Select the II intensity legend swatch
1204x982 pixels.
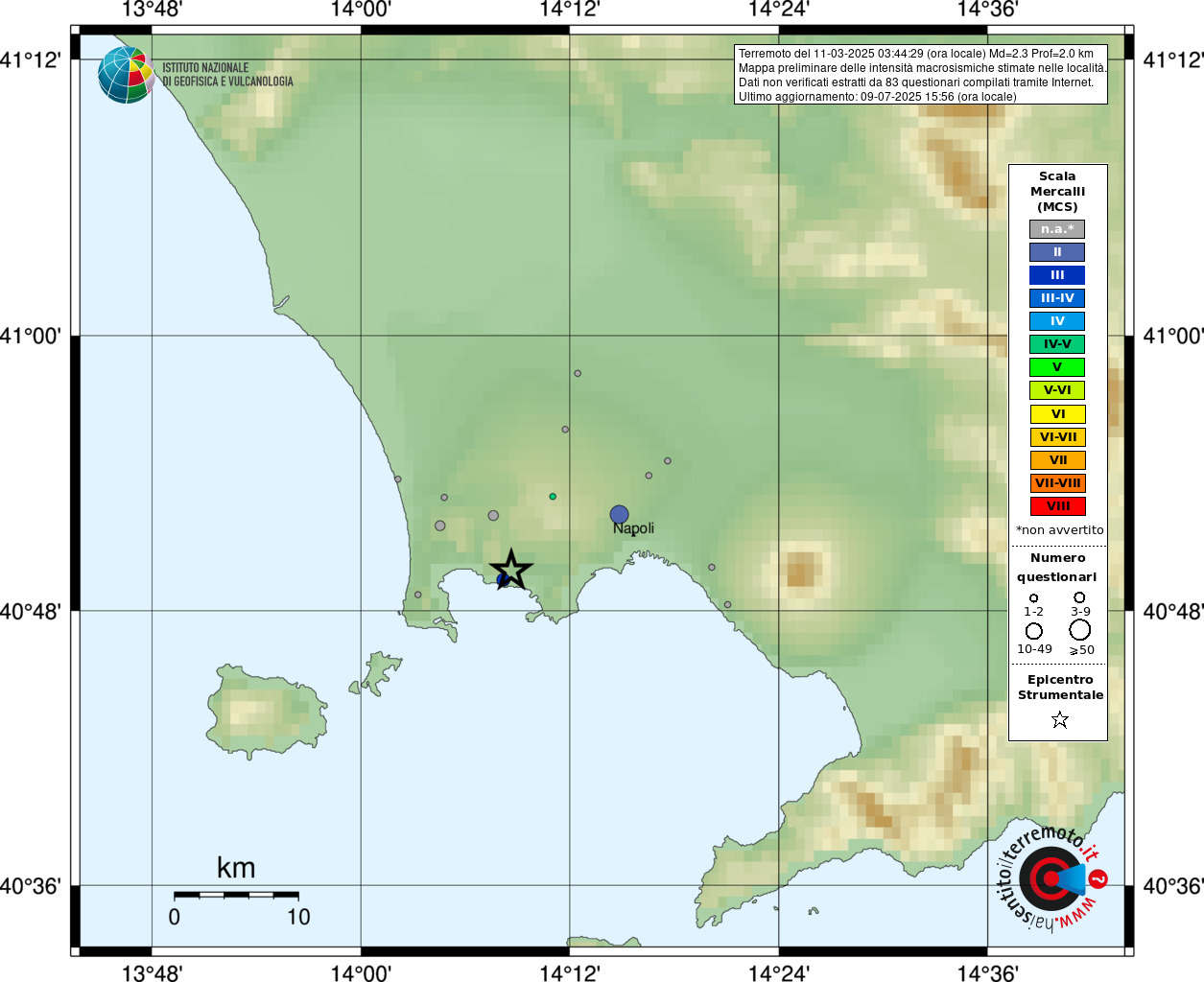click(1057, 252)
